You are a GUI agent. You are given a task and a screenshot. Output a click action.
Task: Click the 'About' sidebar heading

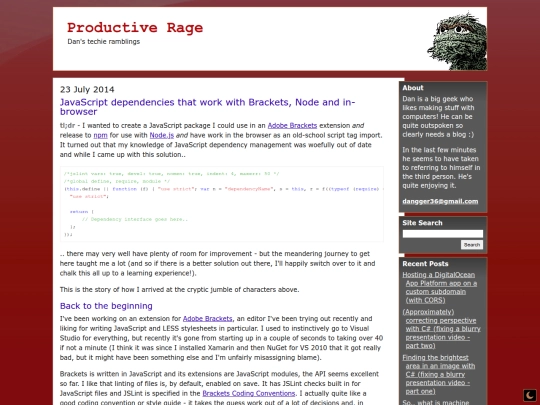tap(413, 88)
